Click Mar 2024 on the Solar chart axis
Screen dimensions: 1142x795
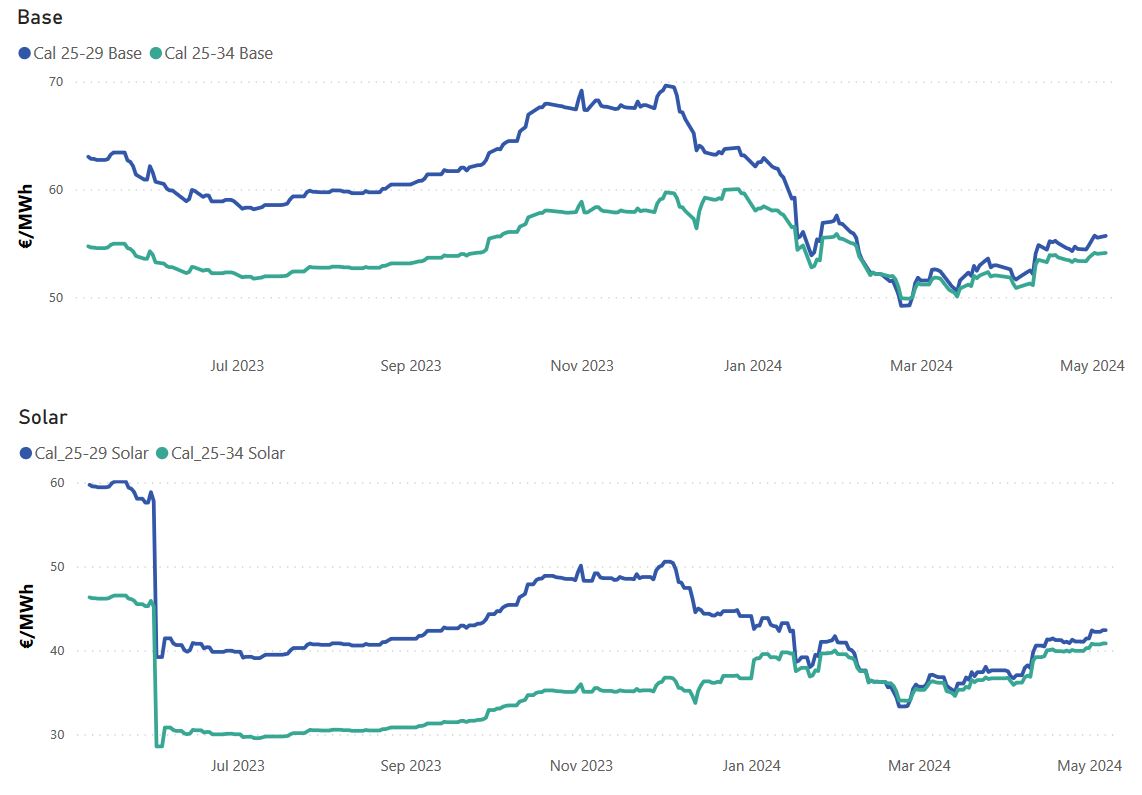920,766
